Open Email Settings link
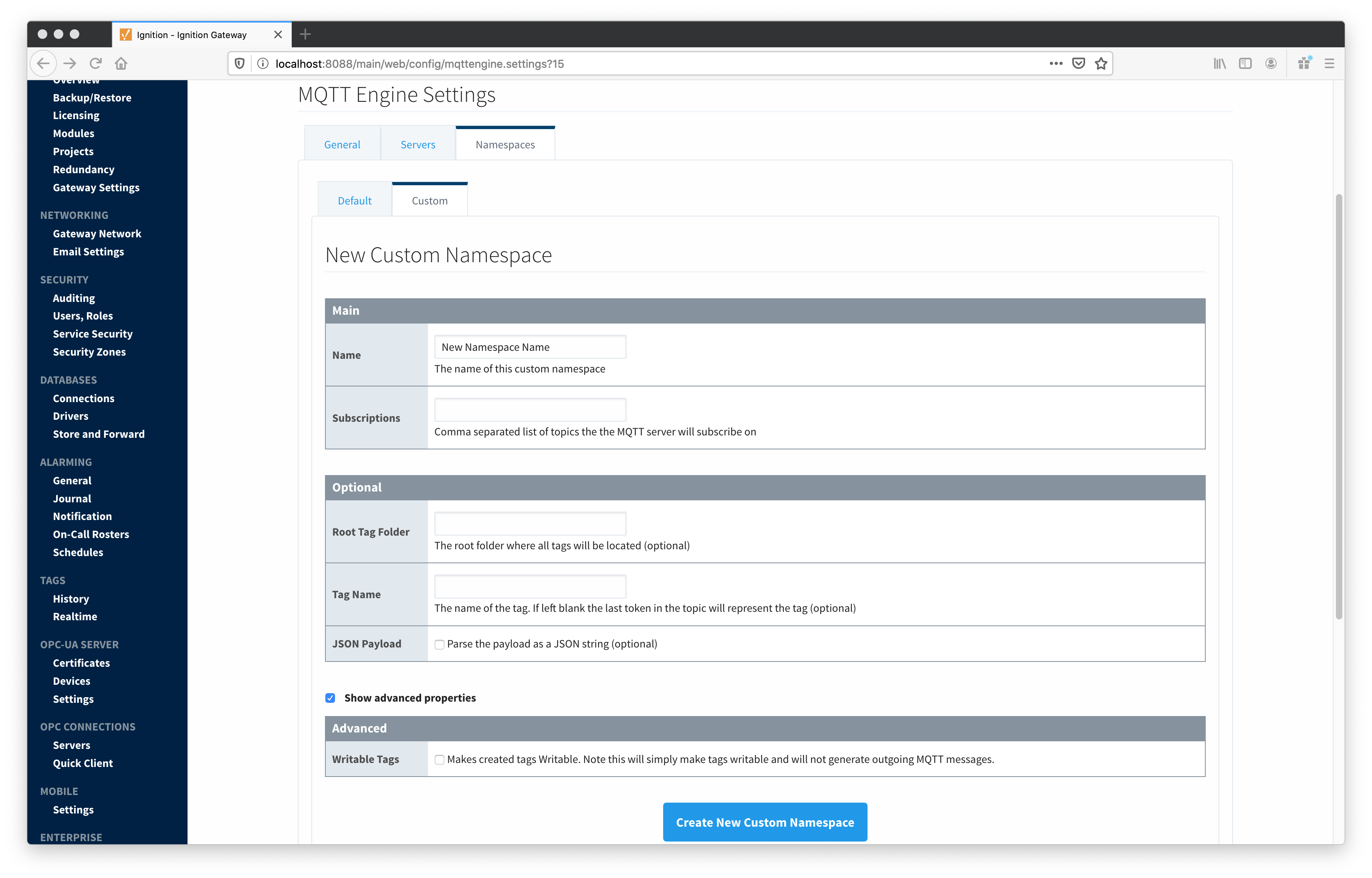 pos(88,251)
